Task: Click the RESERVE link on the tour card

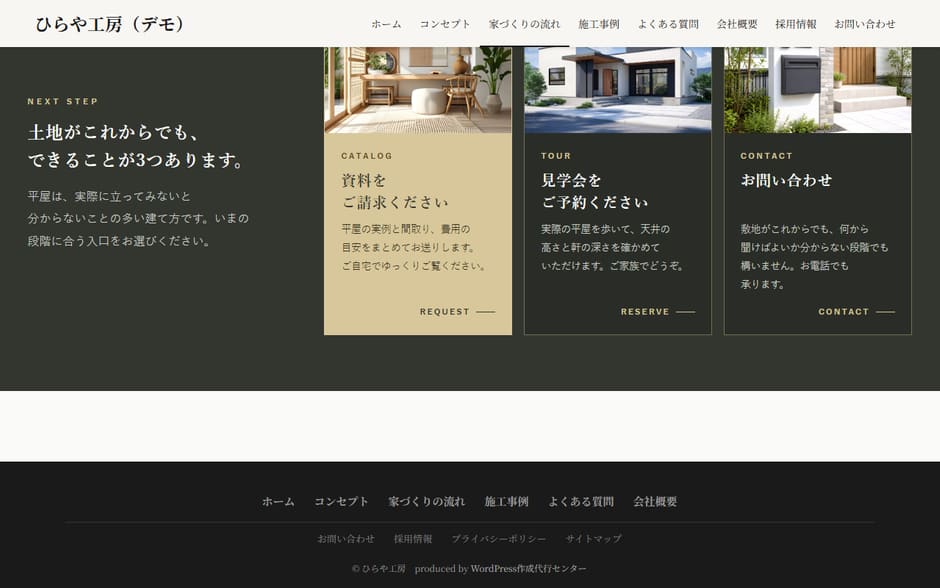Action: [x=658, y=312]
